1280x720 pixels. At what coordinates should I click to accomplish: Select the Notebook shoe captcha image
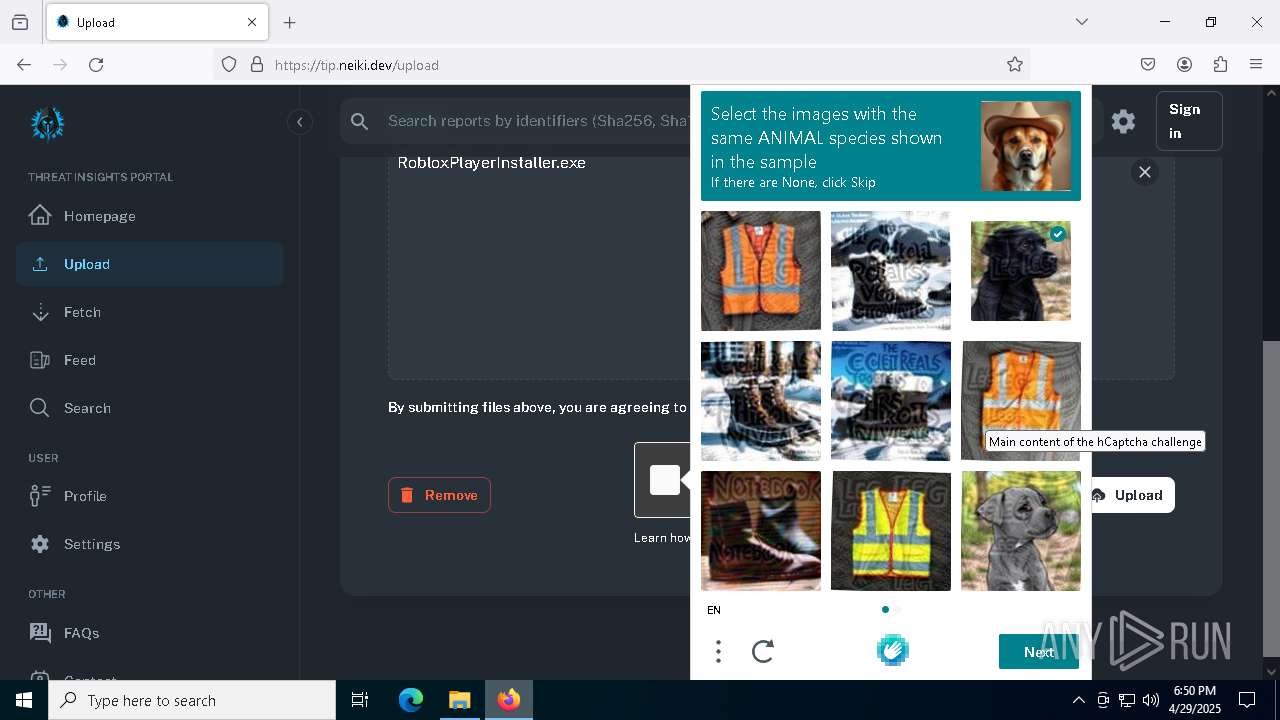pyautogui.click(x=761, y=530)
